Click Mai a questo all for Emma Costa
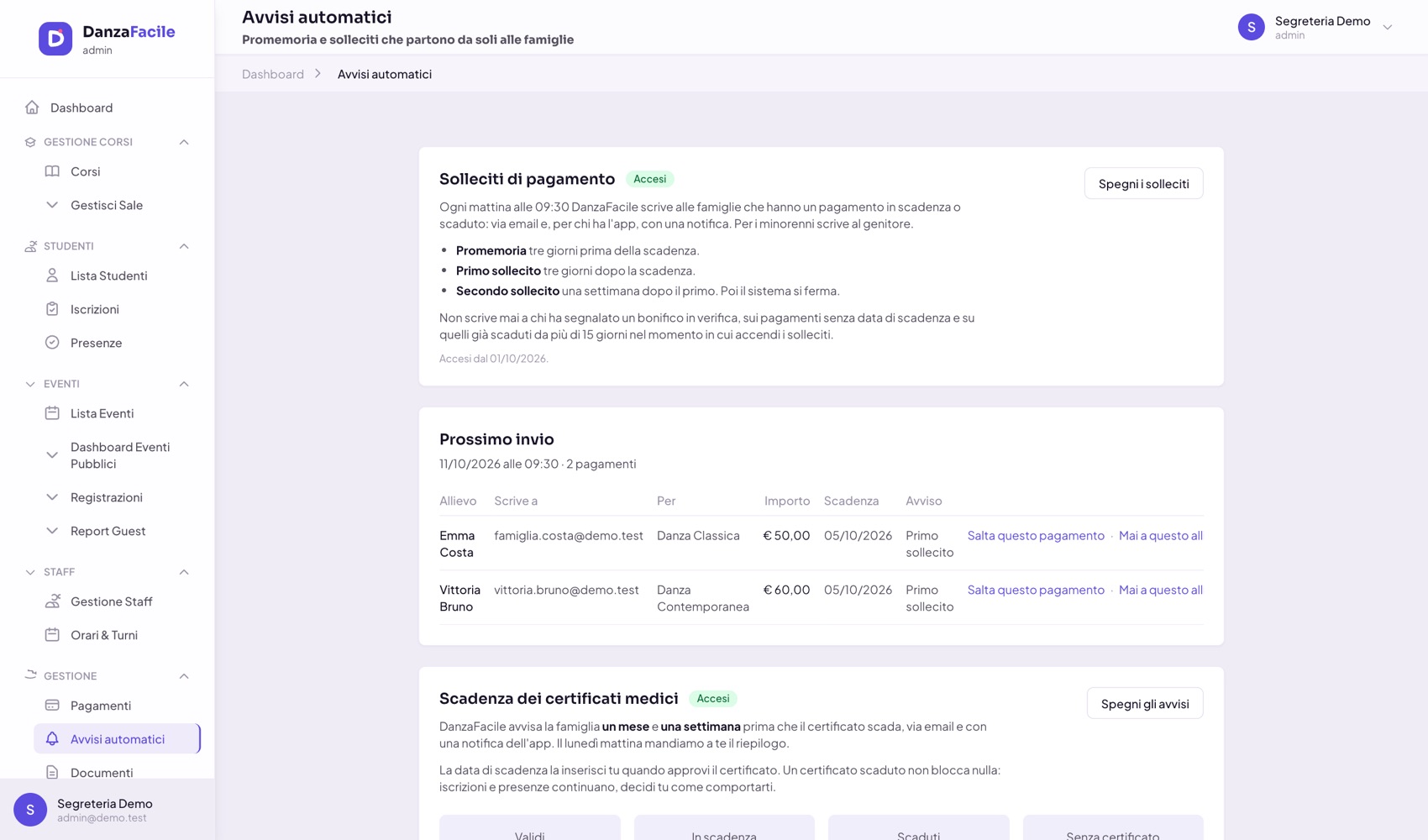1428x840 pixels. click(x=1161, y=535)
